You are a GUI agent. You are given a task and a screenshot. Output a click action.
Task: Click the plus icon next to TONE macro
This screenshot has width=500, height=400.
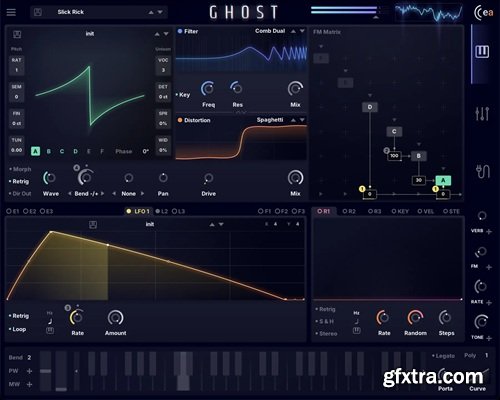click(489, 338)
